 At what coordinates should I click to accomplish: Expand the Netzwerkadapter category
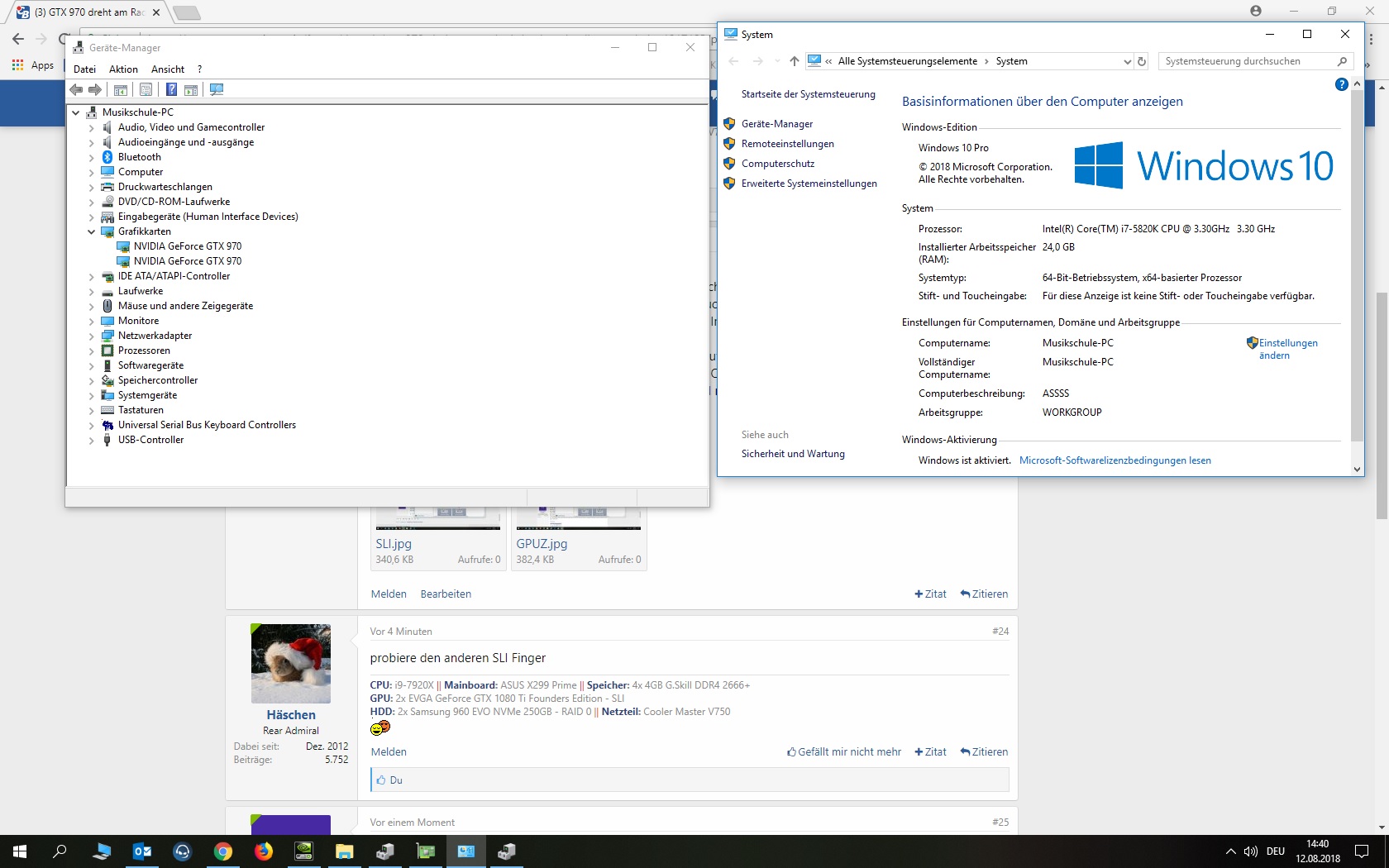coord(92,336)
